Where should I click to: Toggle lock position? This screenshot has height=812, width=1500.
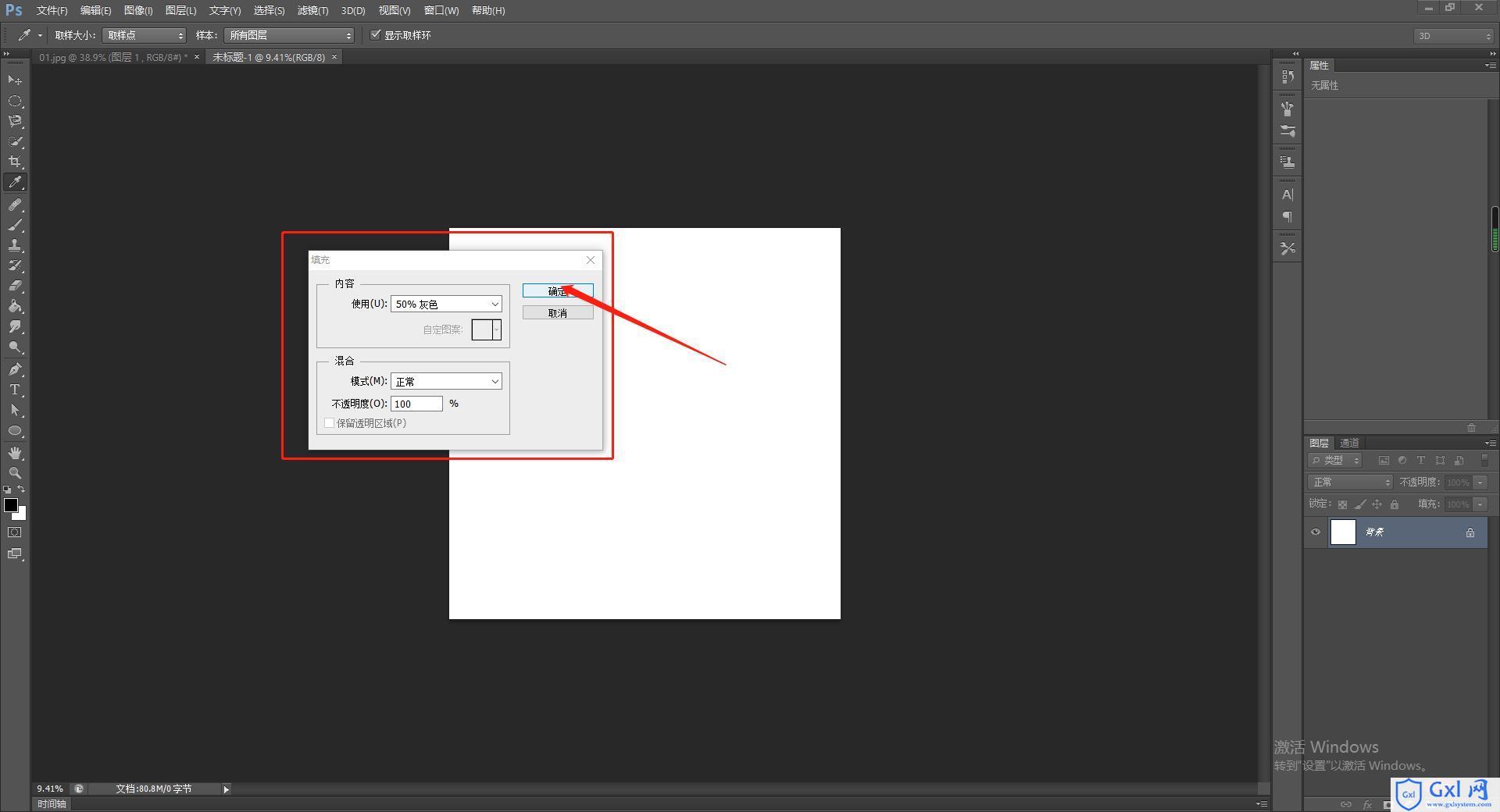tap(1377, 505)
